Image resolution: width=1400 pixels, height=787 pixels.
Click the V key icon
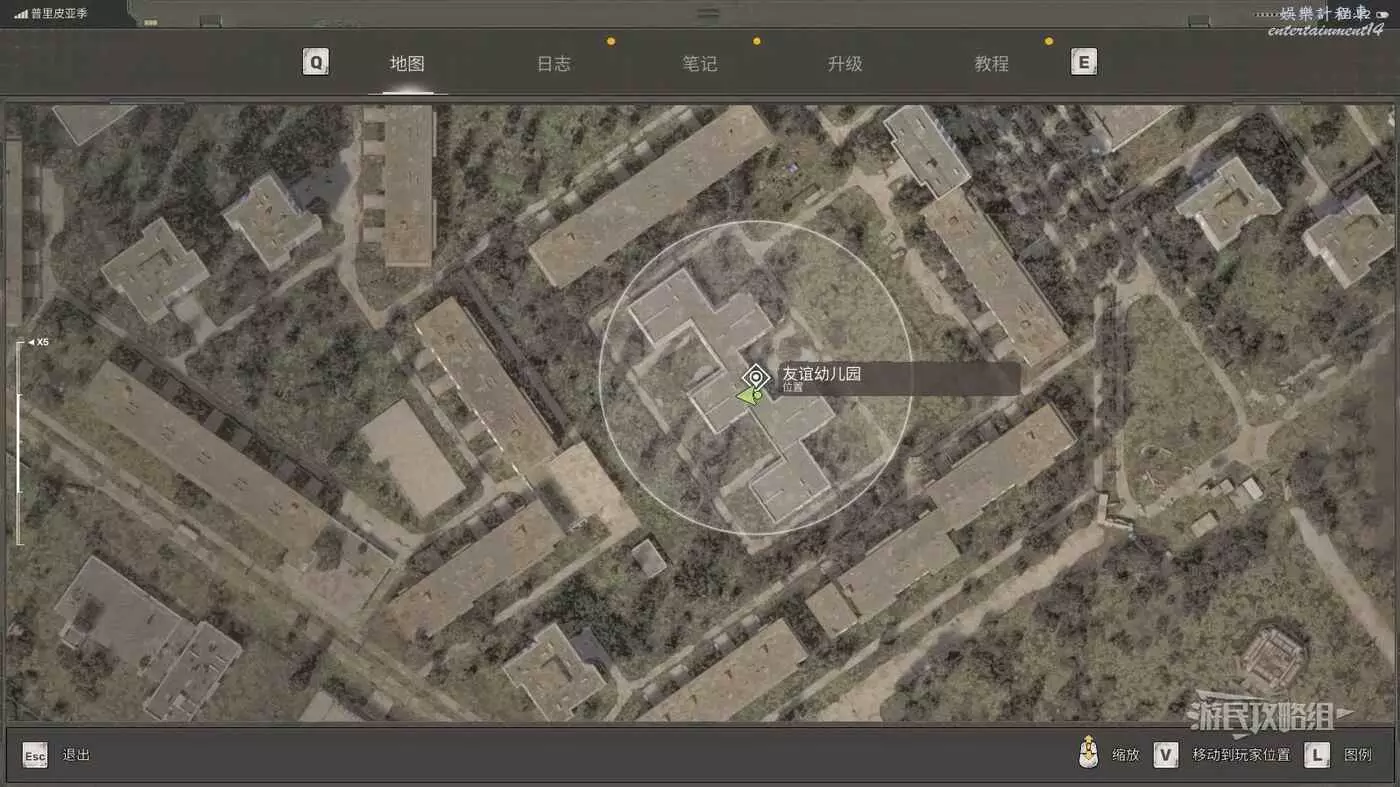click(x=1165, y=755)
